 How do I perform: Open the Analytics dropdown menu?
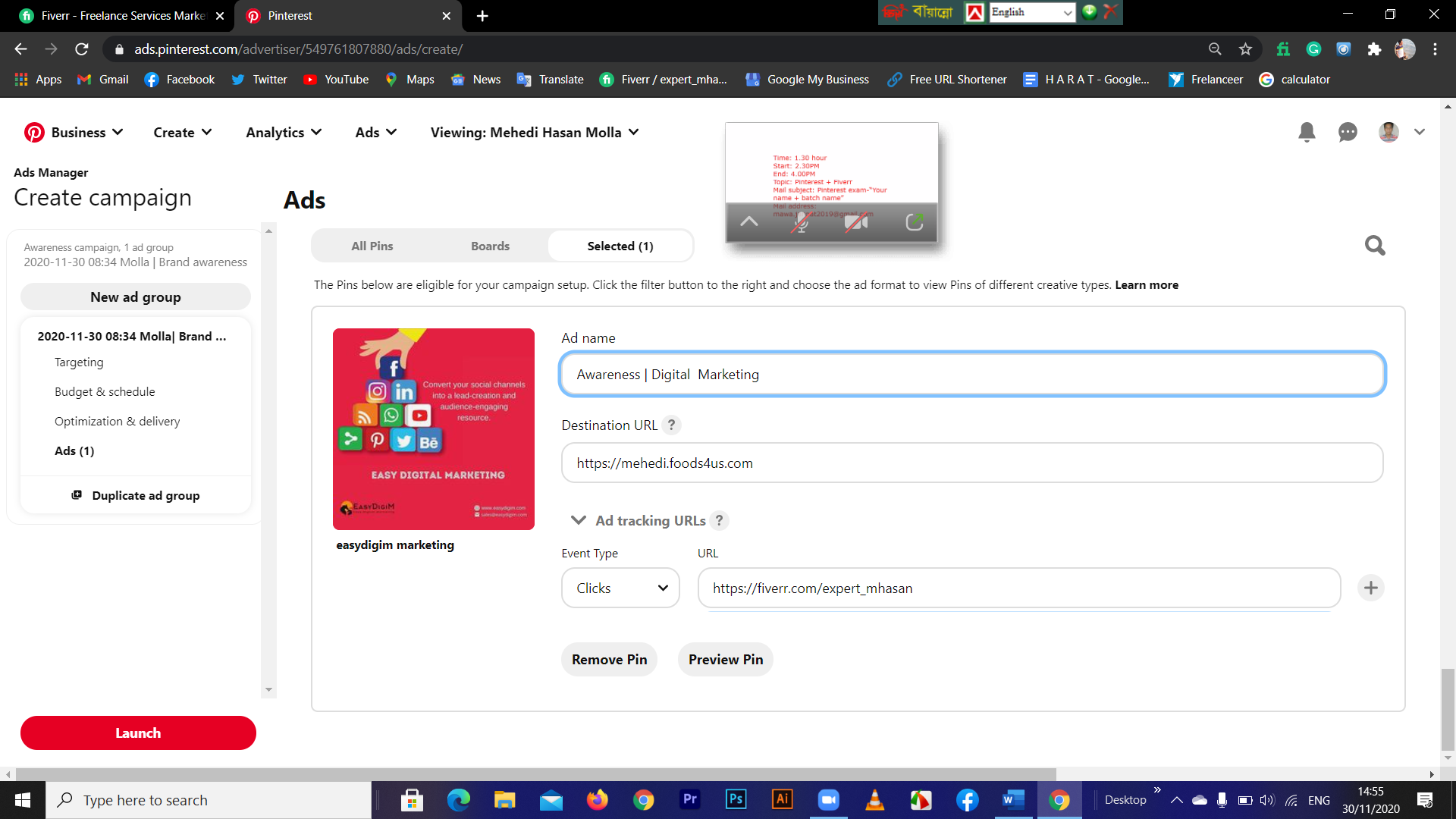click(284, 133)
